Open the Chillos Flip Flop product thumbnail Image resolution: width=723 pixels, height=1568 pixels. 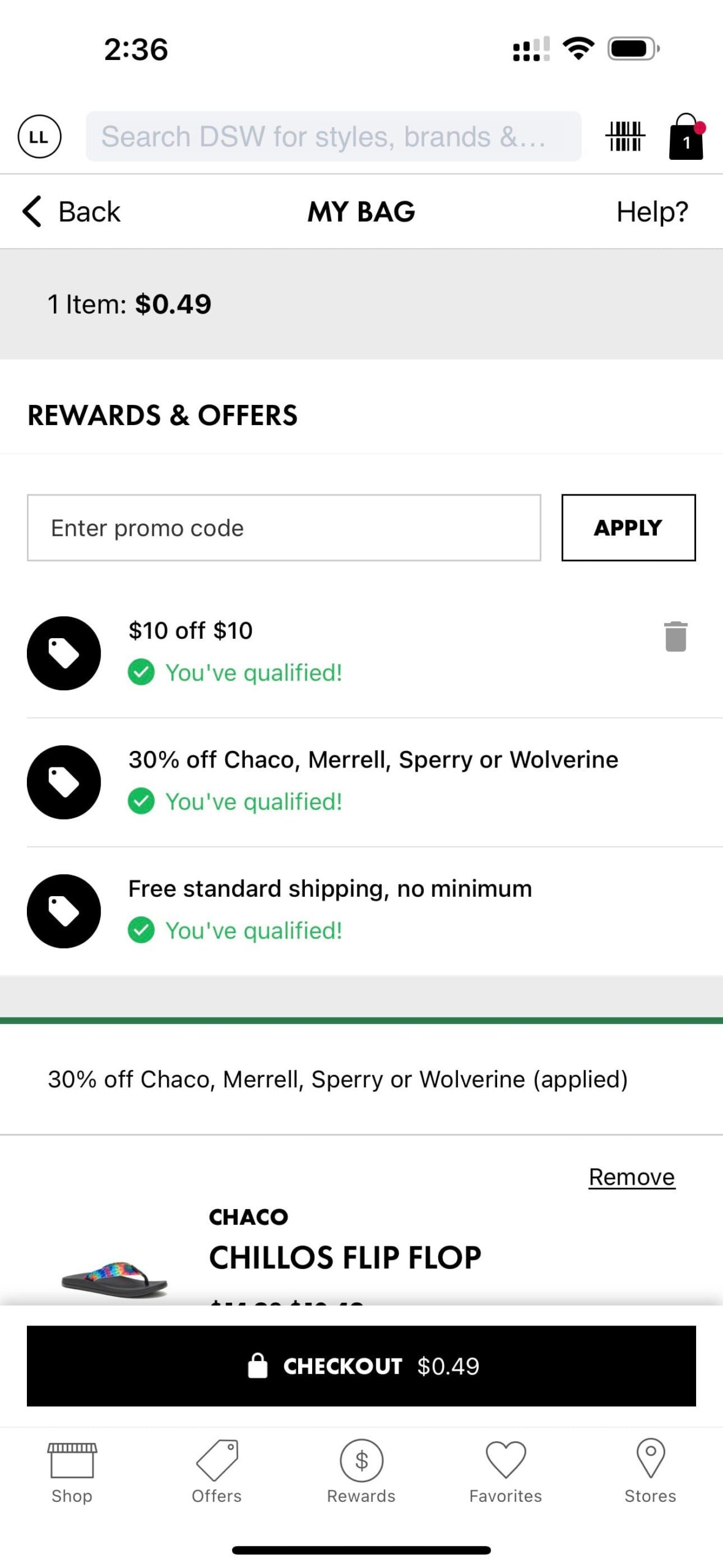pyautogui.click(x=114, y=1277)
